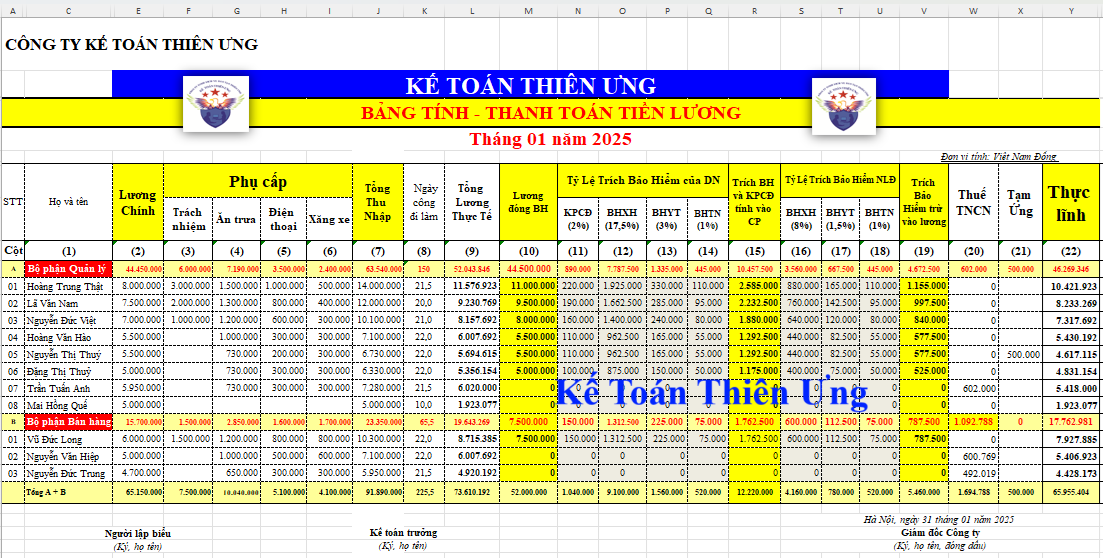Click the "Trách nhiệm" sub-header
Image resolution: width=1103 pixels, height=558 pixels.
click(188, 219)
